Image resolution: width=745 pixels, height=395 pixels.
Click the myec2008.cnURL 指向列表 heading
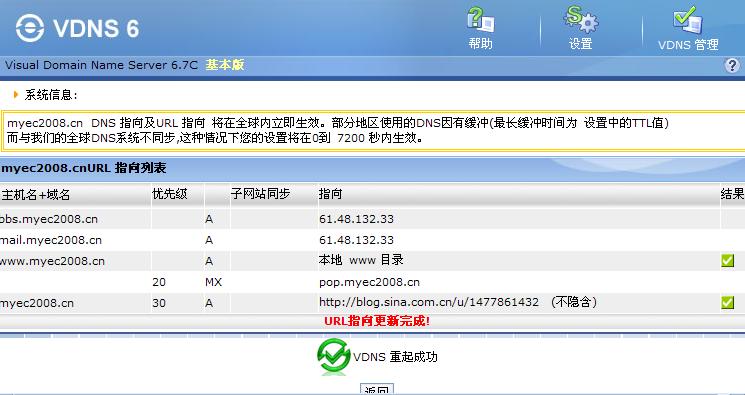coord(83,168)
